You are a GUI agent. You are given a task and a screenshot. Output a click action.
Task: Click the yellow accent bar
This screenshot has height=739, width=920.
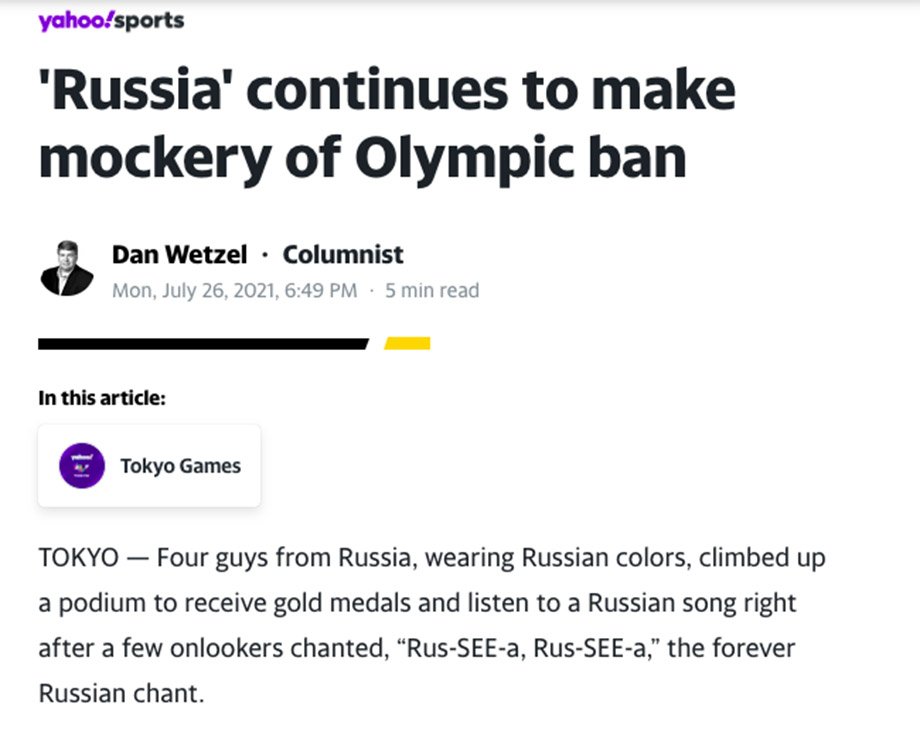click(x=407, y=344)
